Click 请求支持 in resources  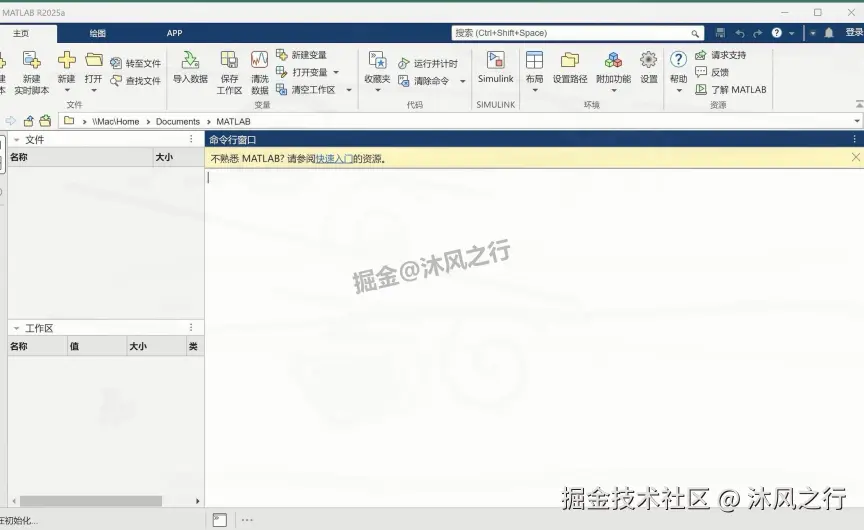coord(721,55)
